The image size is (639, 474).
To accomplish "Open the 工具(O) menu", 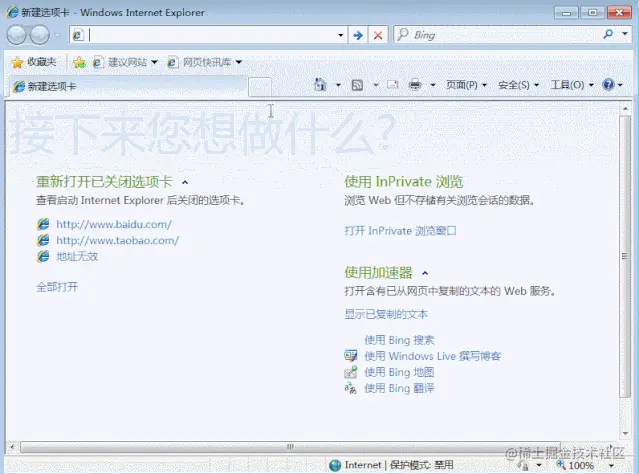I will point(572,85).
